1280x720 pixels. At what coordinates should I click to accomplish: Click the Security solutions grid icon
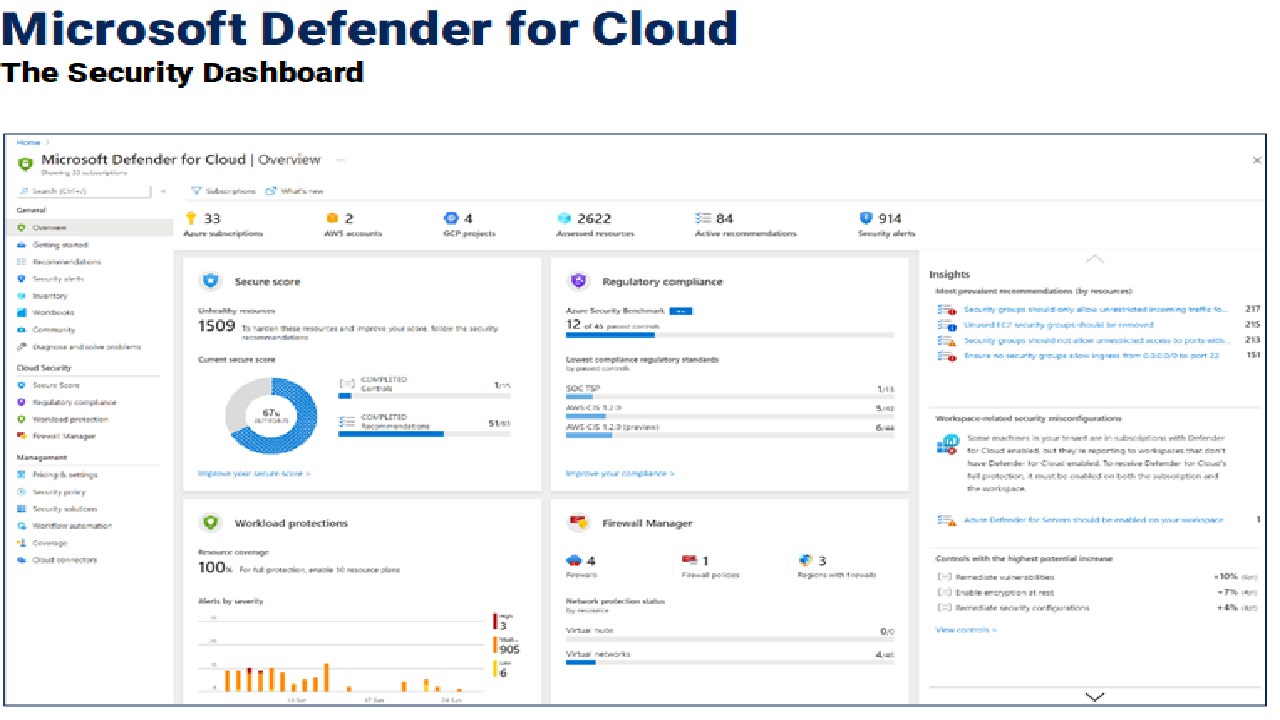click(x=21, y=509)
